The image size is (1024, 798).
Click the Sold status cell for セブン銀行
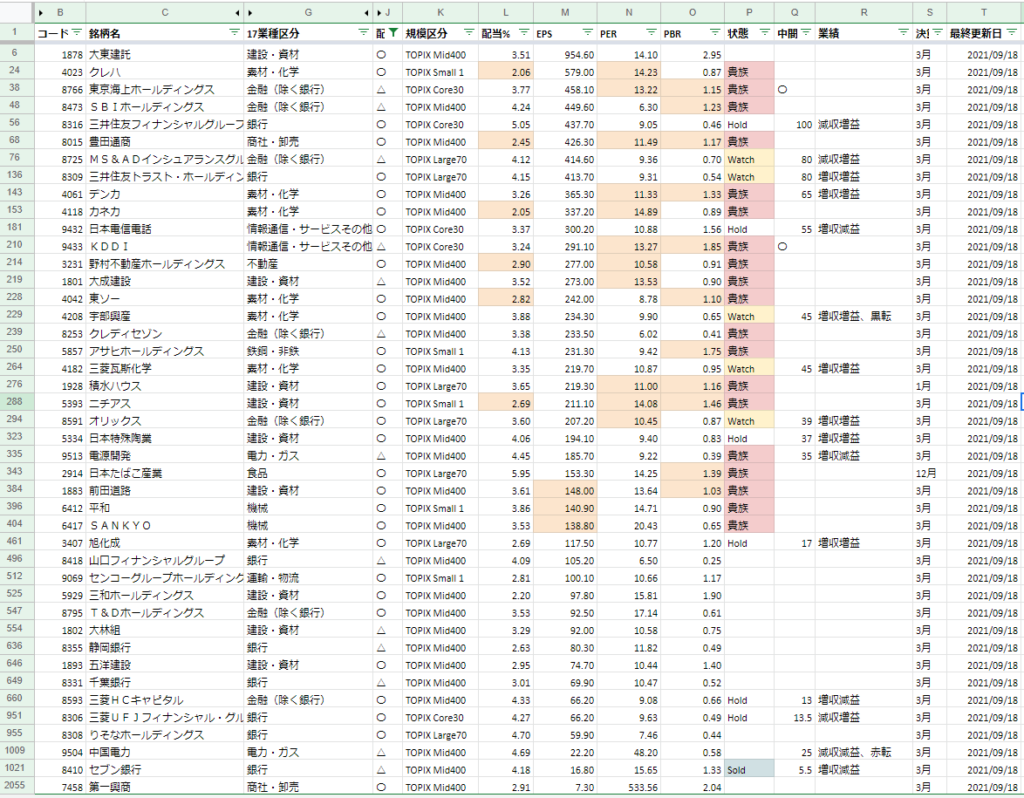tap(748, 770)
